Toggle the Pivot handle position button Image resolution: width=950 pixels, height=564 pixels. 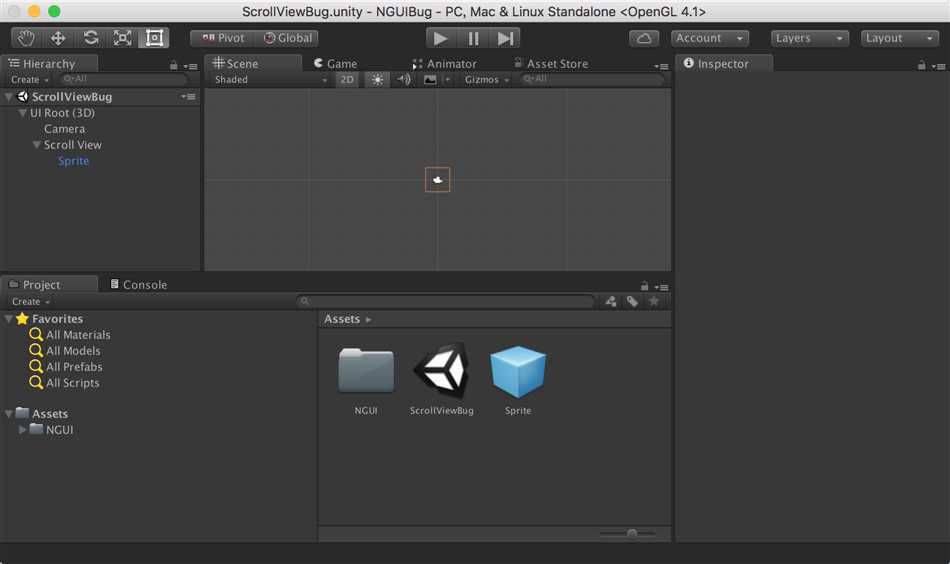coord(223,38)
